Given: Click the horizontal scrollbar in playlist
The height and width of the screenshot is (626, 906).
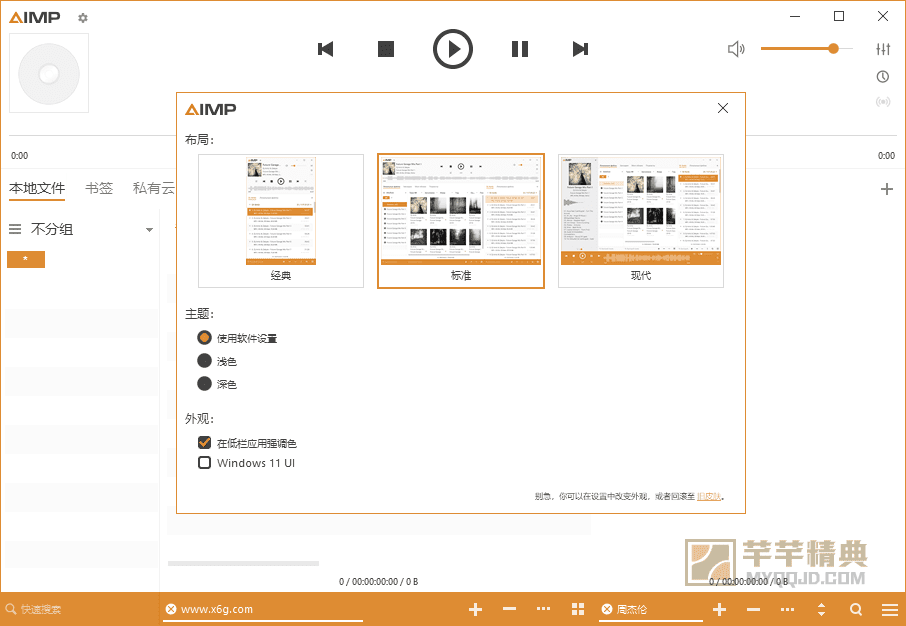Looking at the screenshot, I should tap(243, 563).
